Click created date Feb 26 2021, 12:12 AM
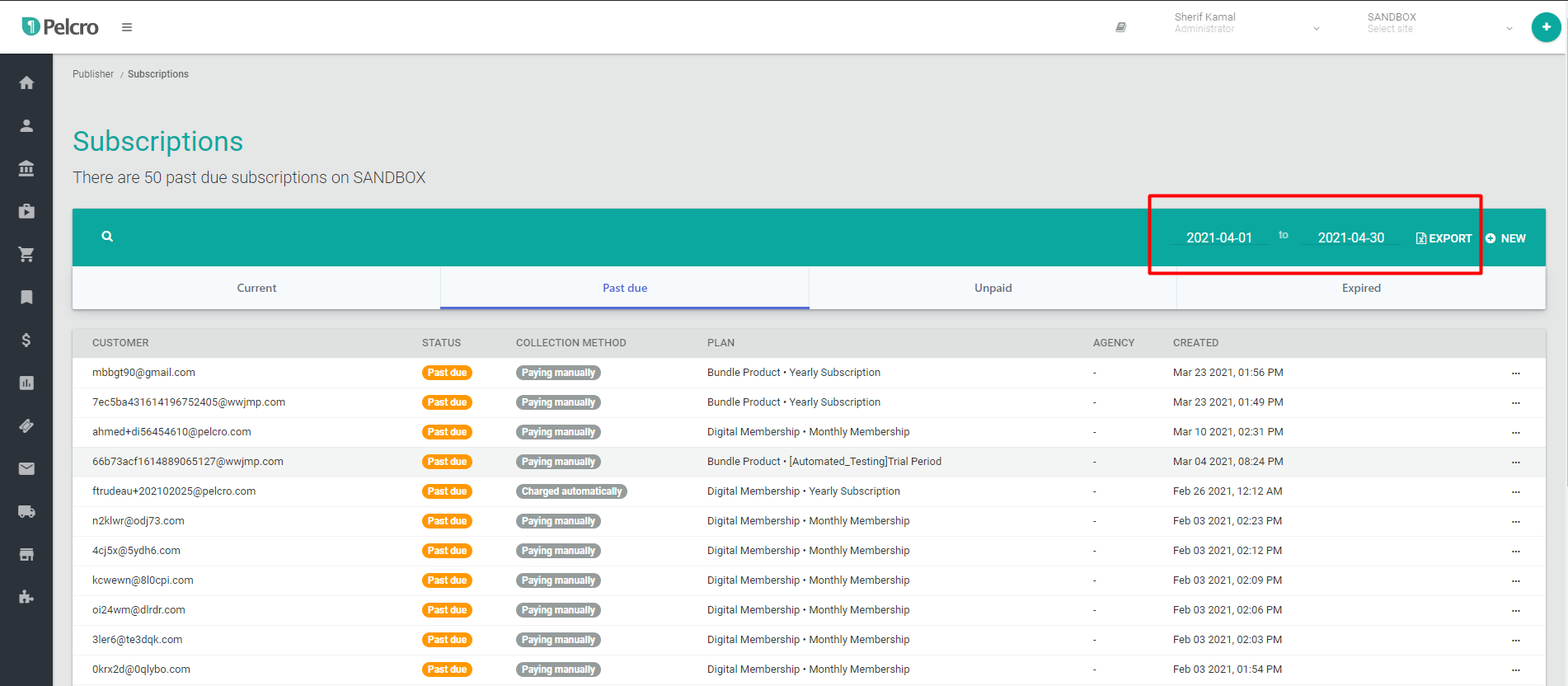The image size is (1568, 686). tap(1228, 491)
